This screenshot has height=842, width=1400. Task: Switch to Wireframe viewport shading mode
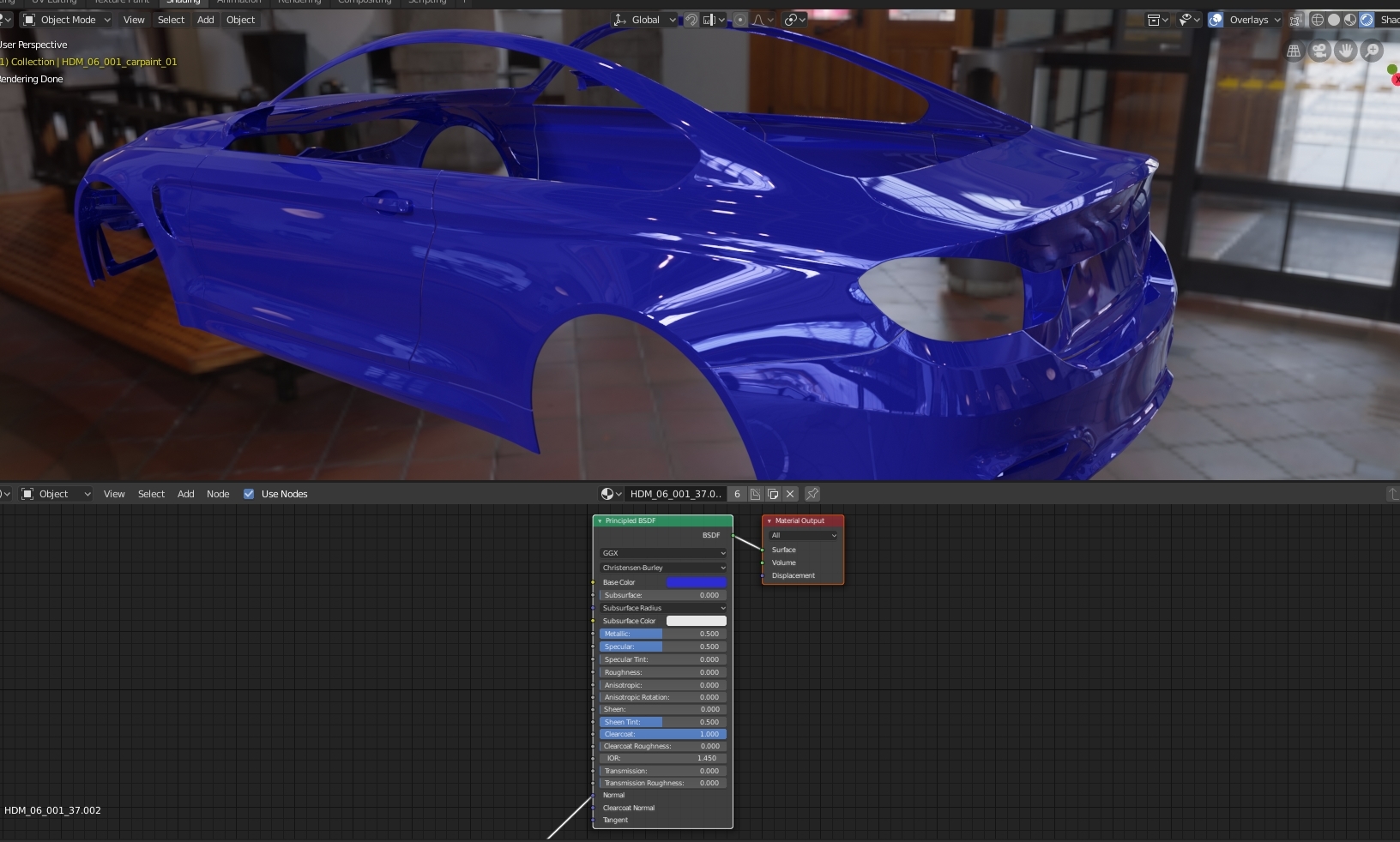pos(1319,19)
